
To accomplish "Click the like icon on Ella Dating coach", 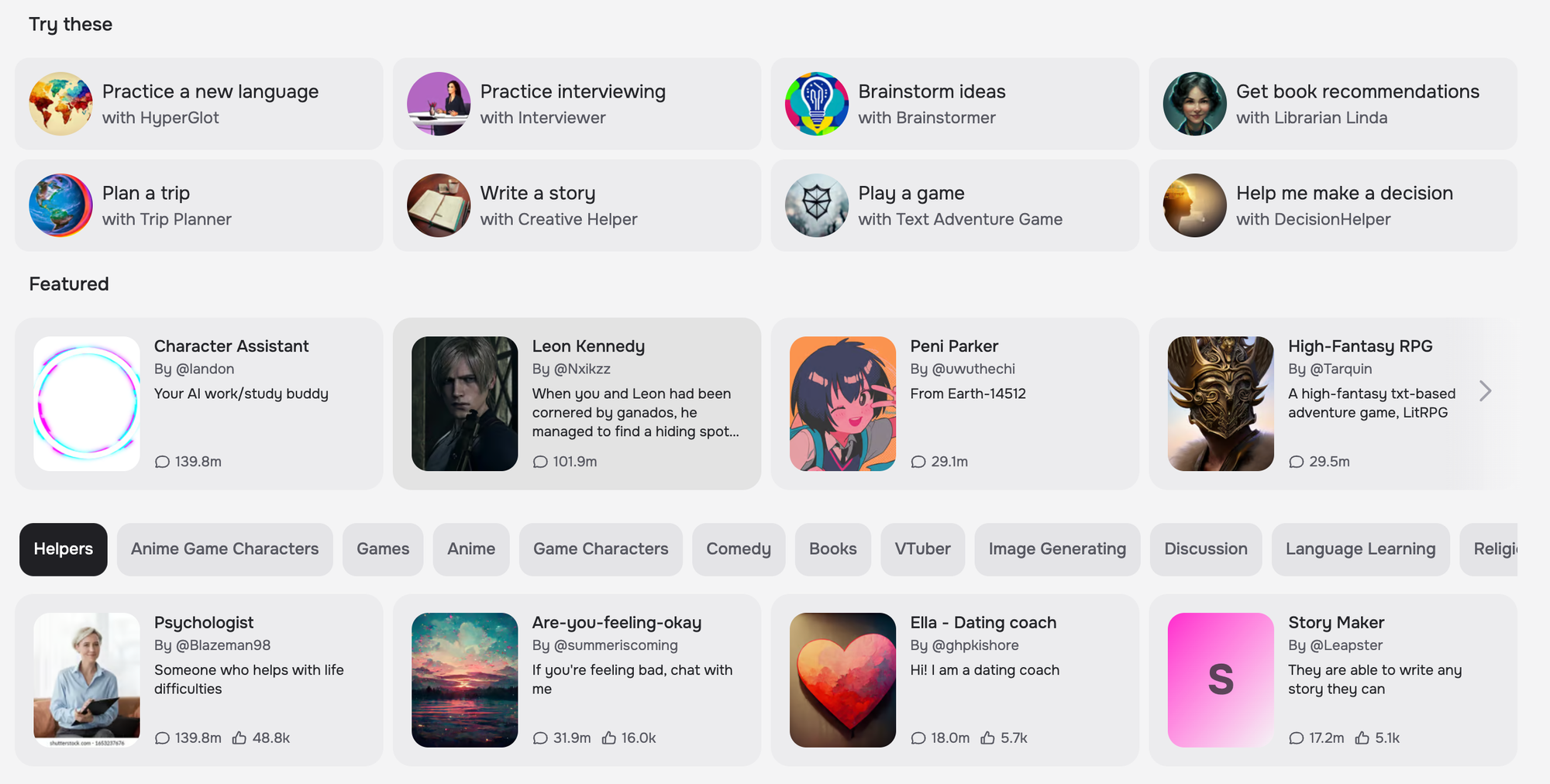I will [x=987, y=738].
